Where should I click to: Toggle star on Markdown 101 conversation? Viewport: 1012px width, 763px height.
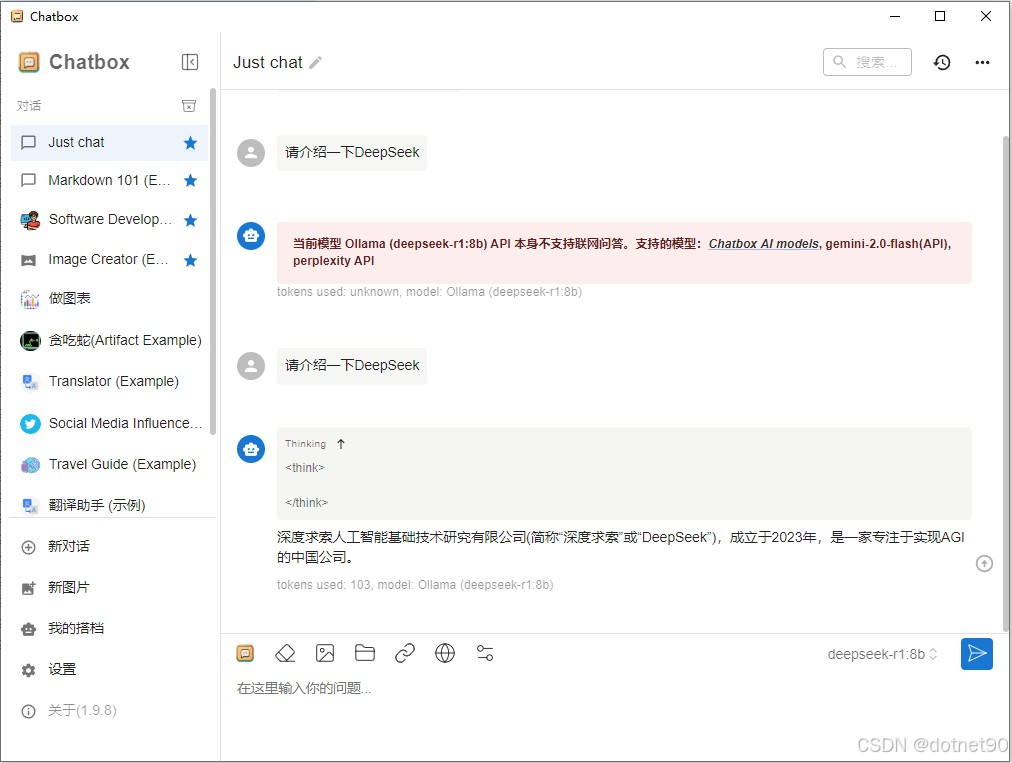[x=190, y=180]
